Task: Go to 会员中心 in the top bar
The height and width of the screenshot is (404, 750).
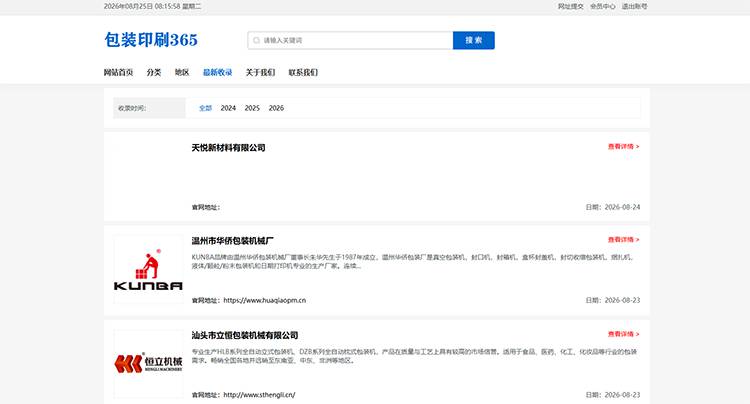Action: (603, 7)
